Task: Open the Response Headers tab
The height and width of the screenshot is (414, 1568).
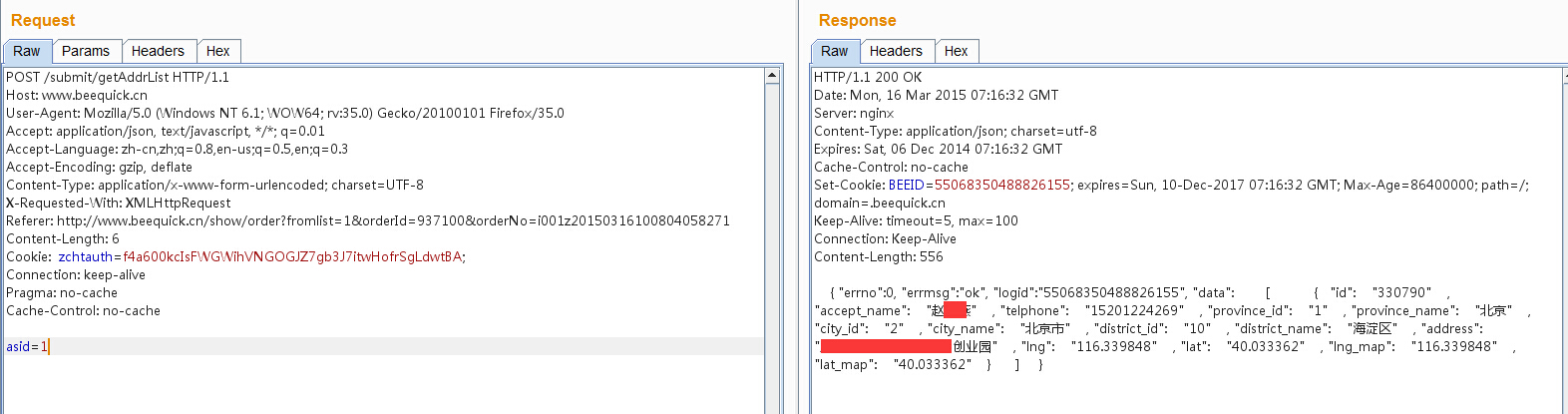Action: [x=896, y=51]
